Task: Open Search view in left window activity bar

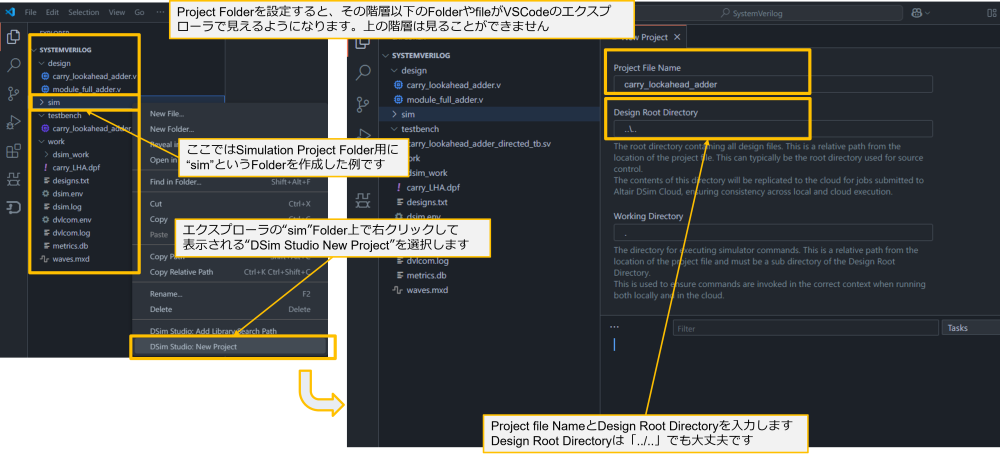Action: coord(13,66)
